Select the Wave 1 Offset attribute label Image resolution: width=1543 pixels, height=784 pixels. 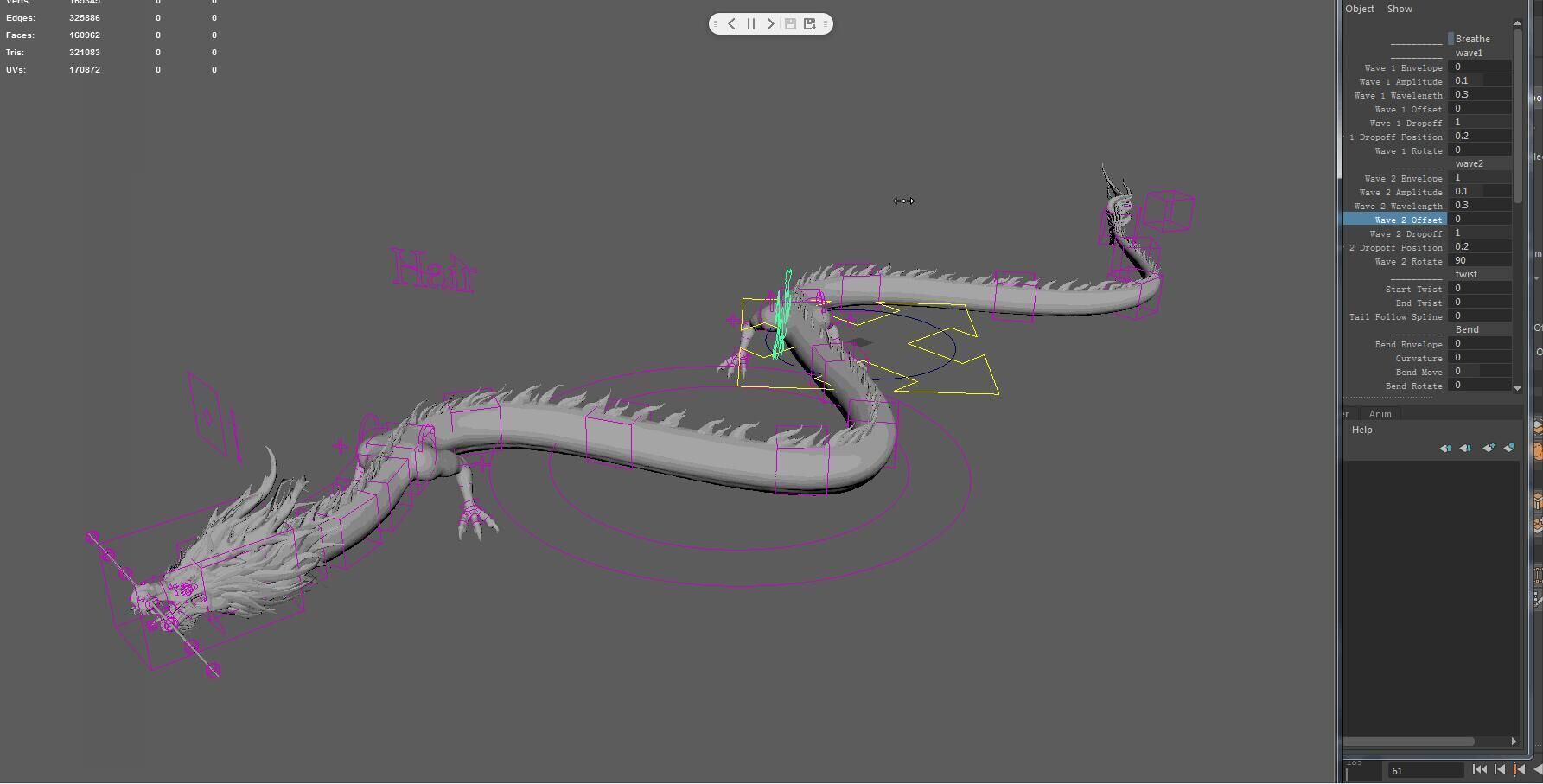point(1408,109)
